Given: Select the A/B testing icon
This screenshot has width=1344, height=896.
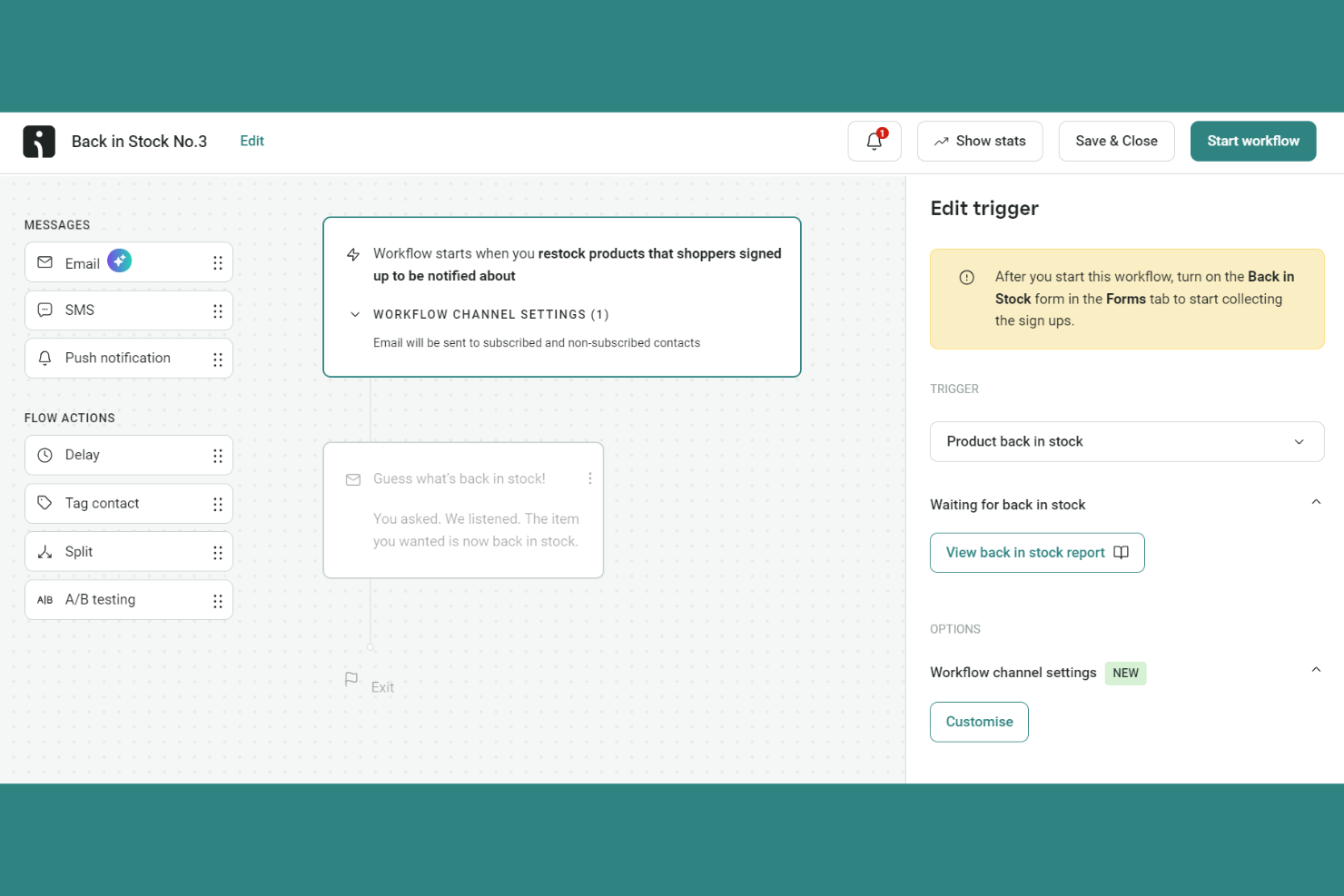Looking at the screenshot, I should click(44, 599).
